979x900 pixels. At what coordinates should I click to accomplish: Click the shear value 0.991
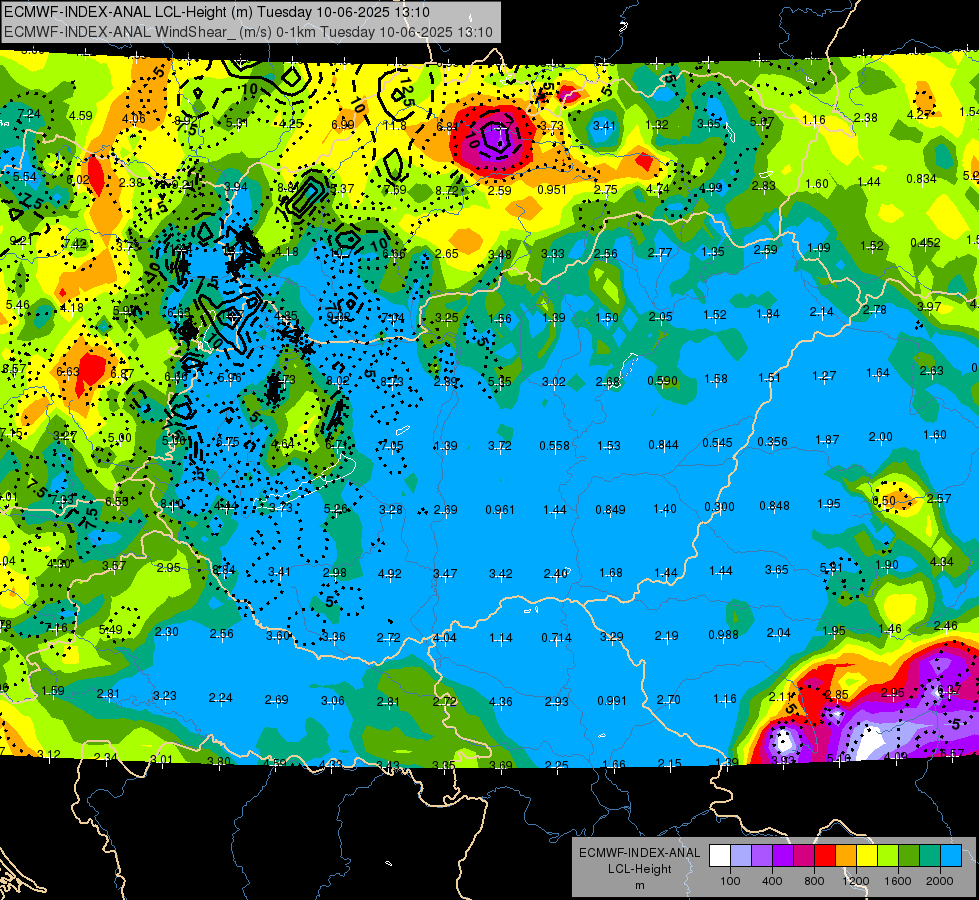coord(612,701)
